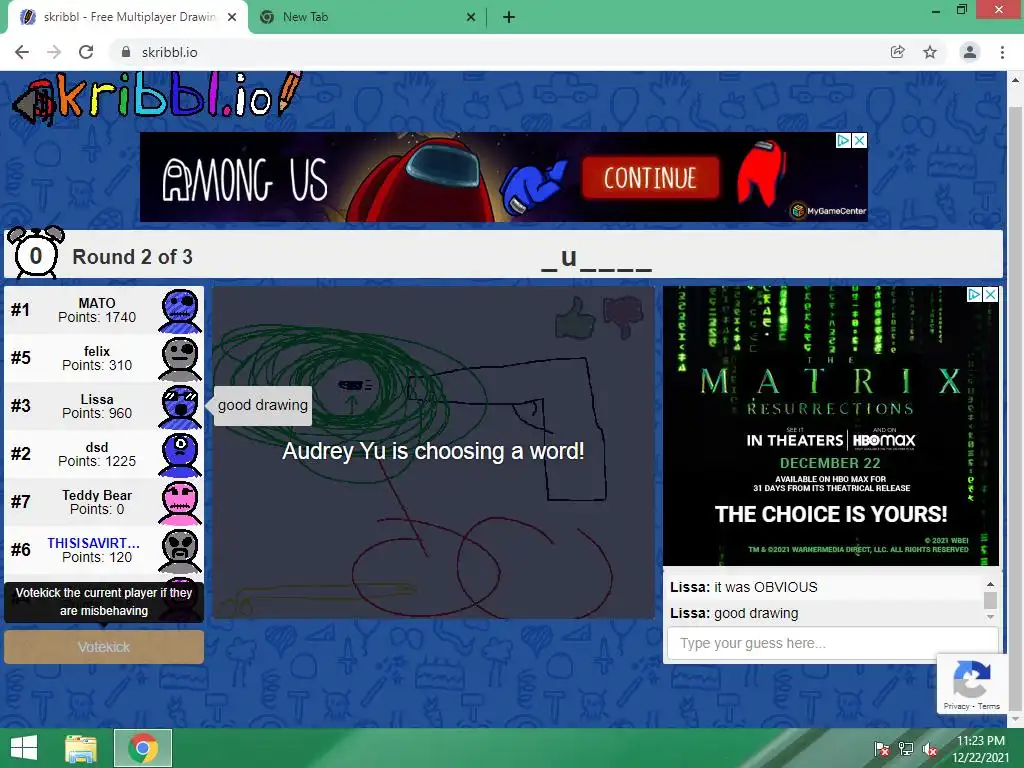Open a new tab with plus
The width and height of the screenshot is (1024, 768).
[x=509, y=17]
